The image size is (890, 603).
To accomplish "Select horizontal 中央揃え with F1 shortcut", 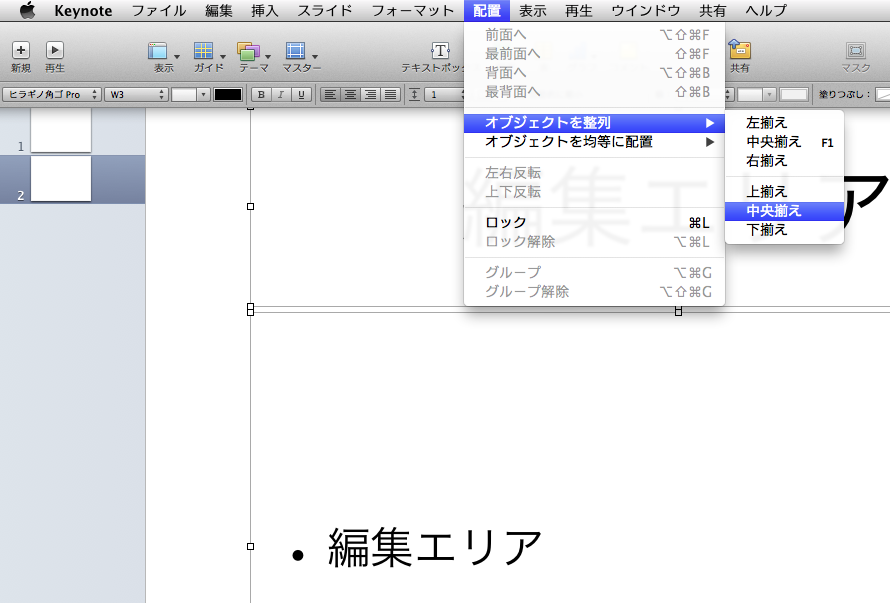I will tap(784, 142).
